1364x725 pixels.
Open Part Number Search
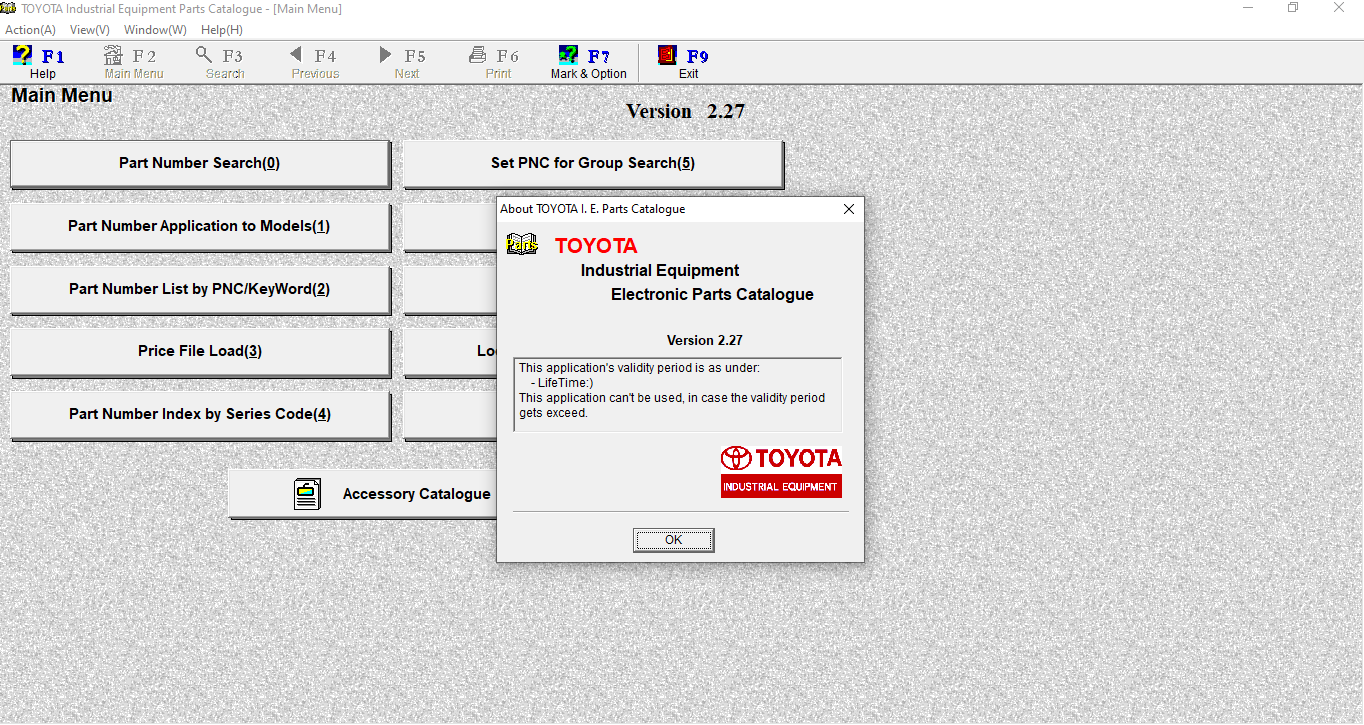click(x=199, y=162)
